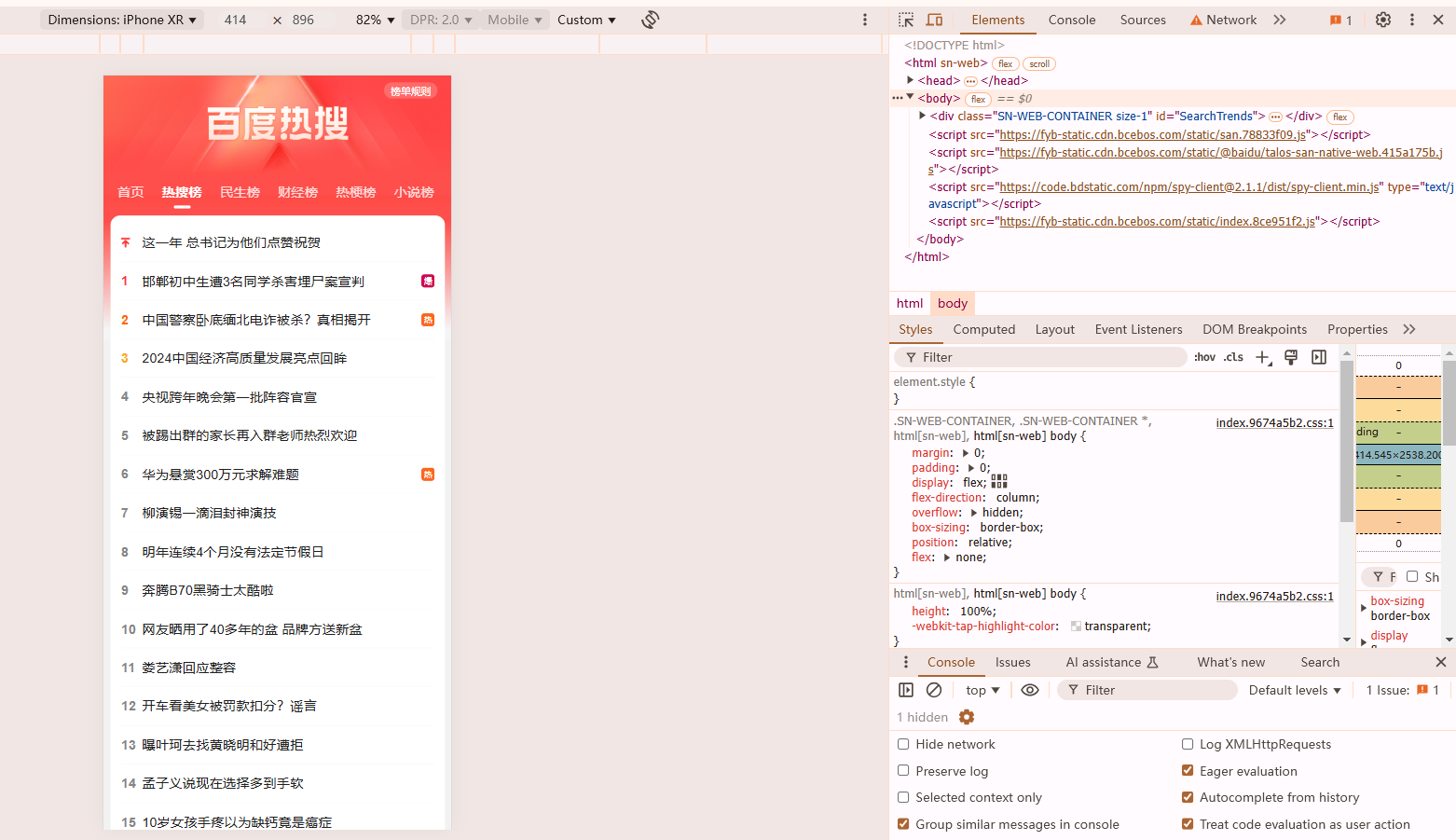Show console sidebar icon
Image resolution: width=1456 pixels, height=840 pixels.
(x=906, y=690)
